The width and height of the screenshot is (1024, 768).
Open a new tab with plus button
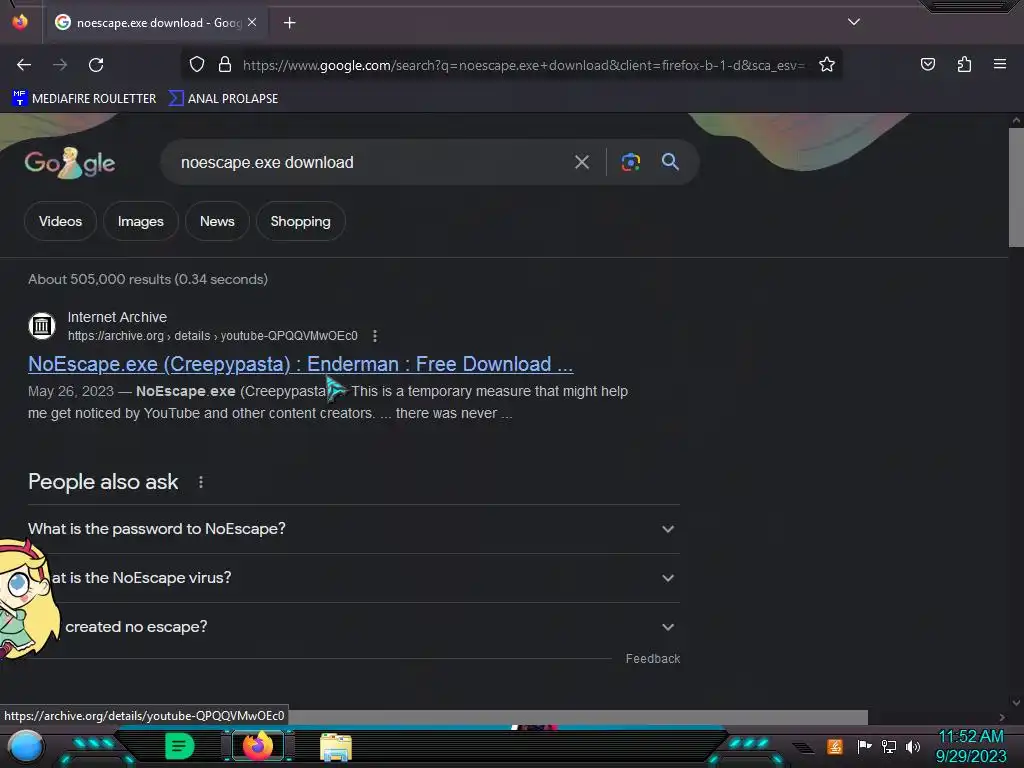(x=289, y=23)
